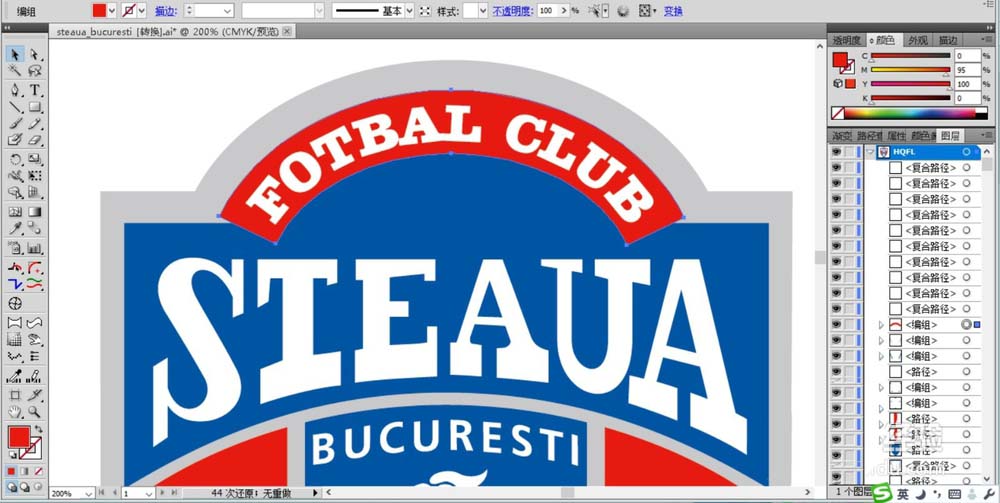Select the Pen tool

15,90
